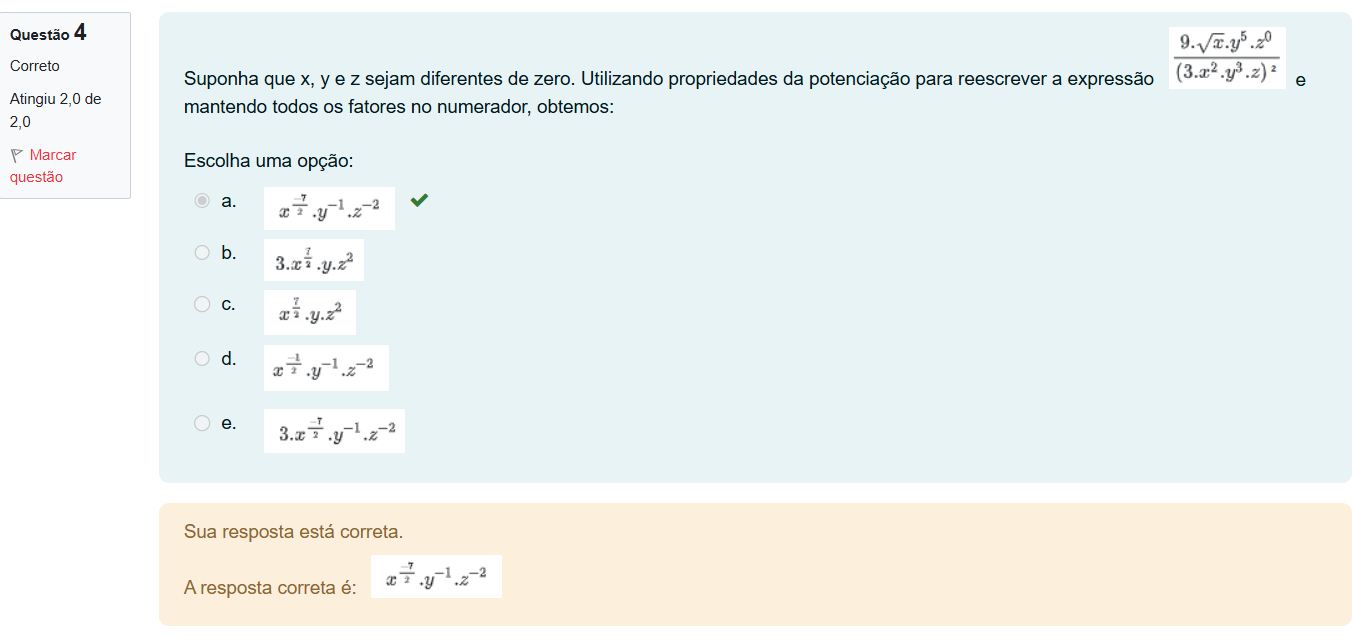Image resolution: width=1352 pixels, height=643 pixels.
Task: Click the formula image of option c
Action: [309, 312]
